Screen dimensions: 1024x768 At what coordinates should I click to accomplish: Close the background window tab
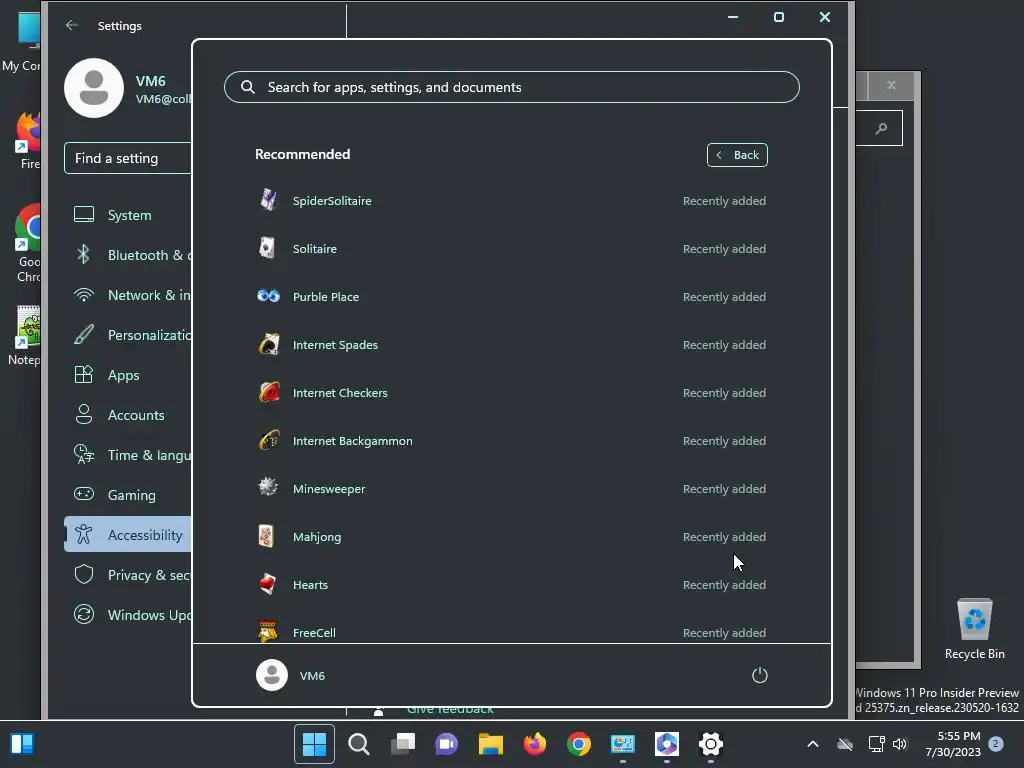(891, 86)
